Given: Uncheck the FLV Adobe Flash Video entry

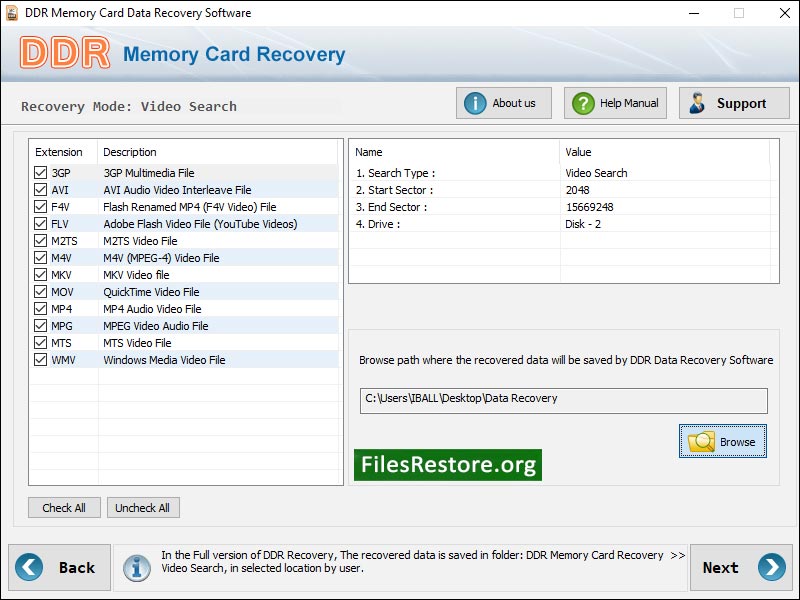Looking at the screenshot, I should tap(38, 223).
